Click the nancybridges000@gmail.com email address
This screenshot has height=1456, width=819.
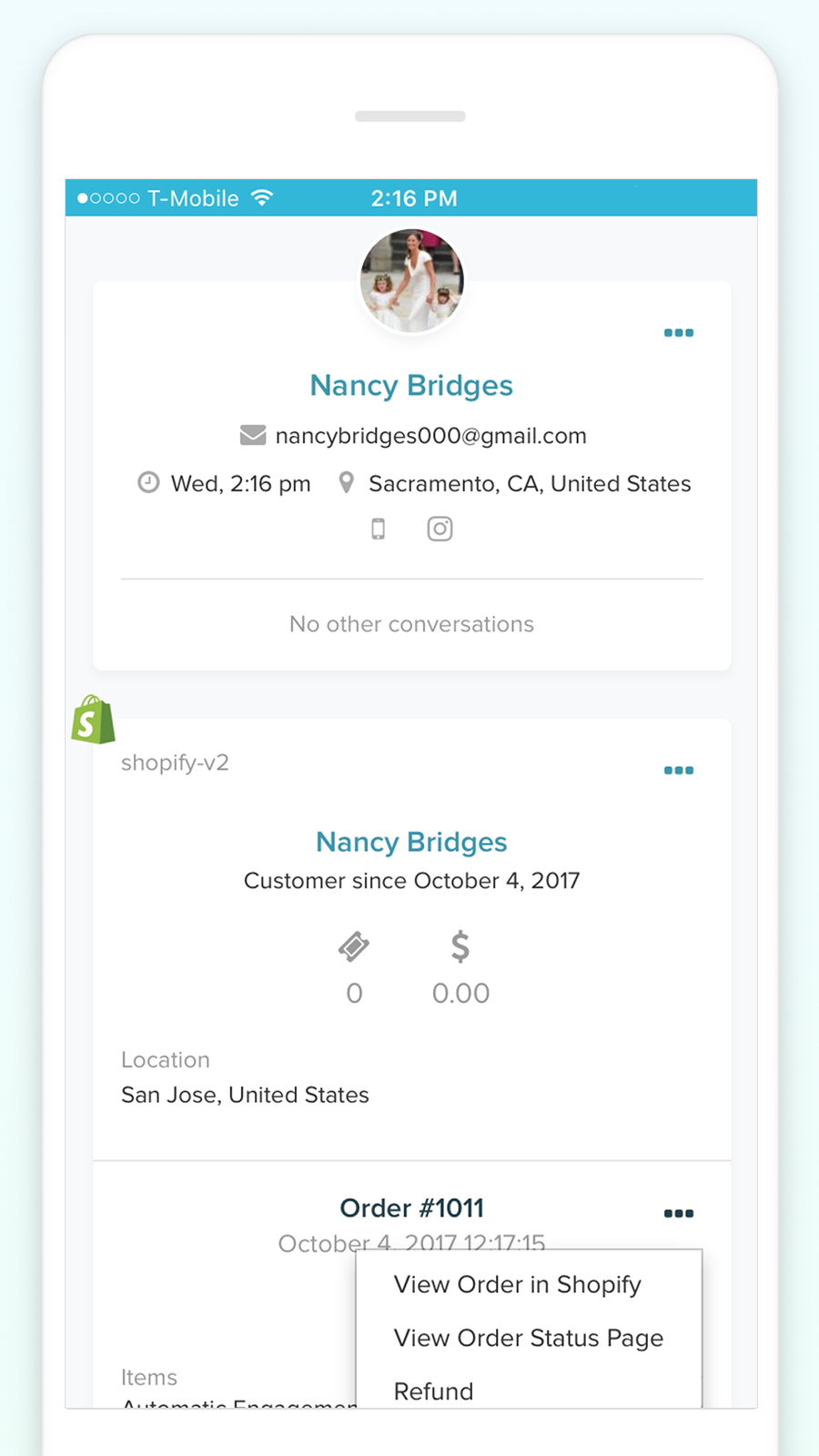tap(430, 436)
